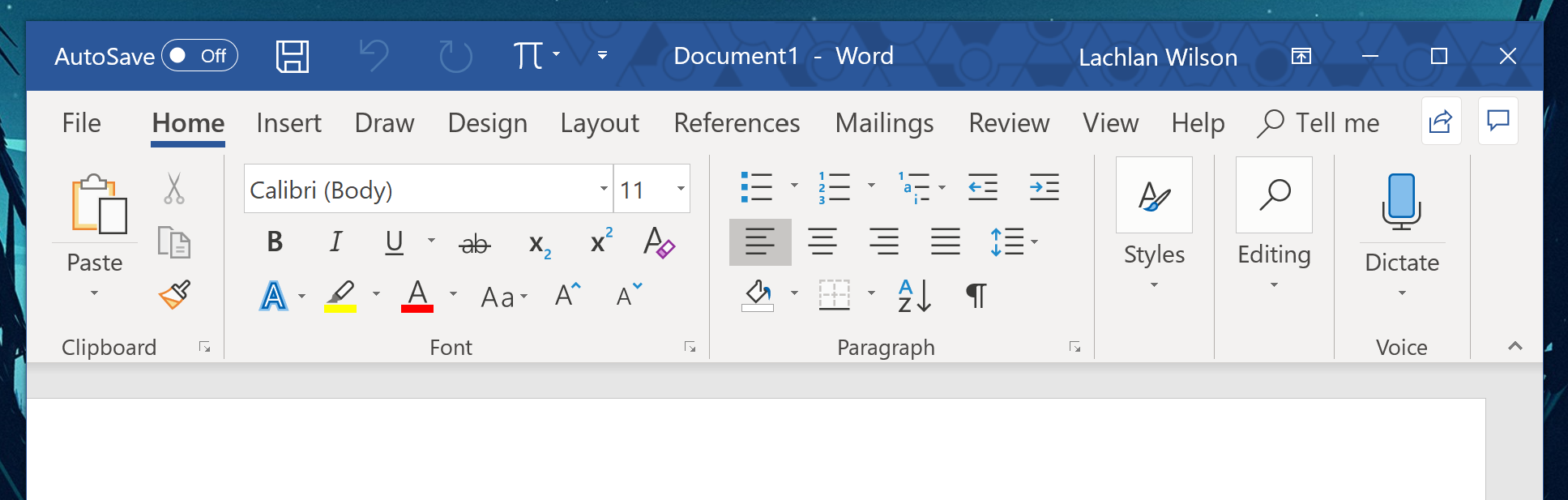The height and width of the screenshot is (500, 1568).
Task: Expand the Calibri font name dropdown
Action: pyautogui.click(x=604, y=189)
